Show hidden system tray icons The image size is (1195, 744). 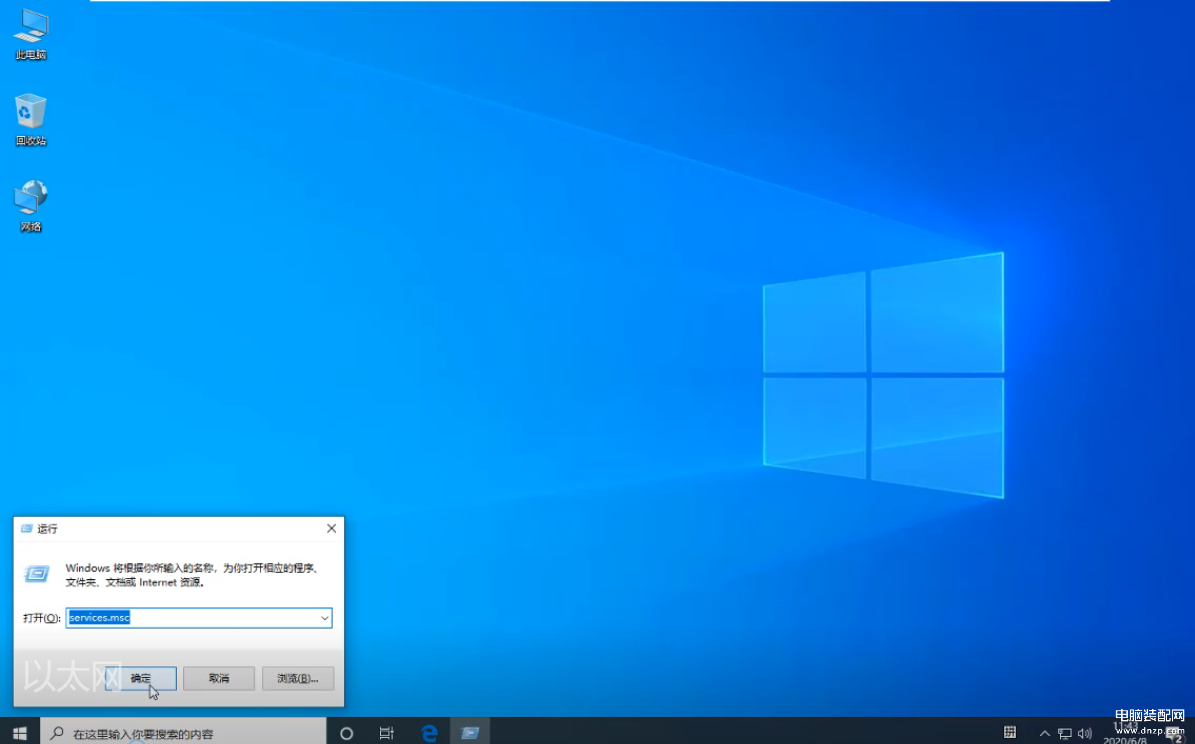point(1044,733)
